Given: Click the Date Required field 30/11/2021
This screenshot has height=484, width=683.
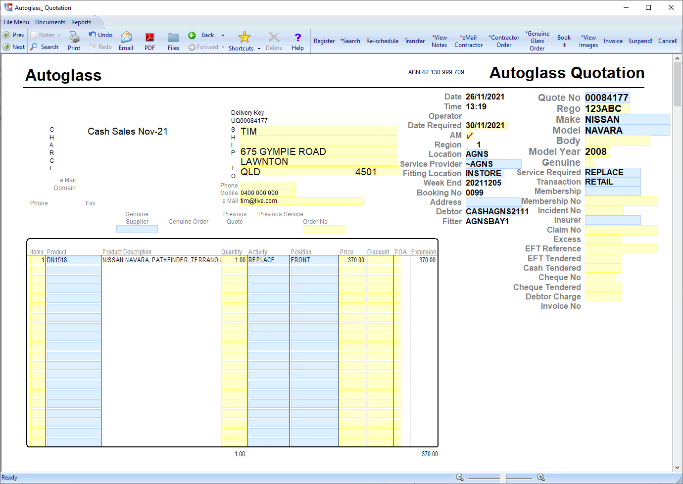Looking at the screenshot, I should coord(486,125).
